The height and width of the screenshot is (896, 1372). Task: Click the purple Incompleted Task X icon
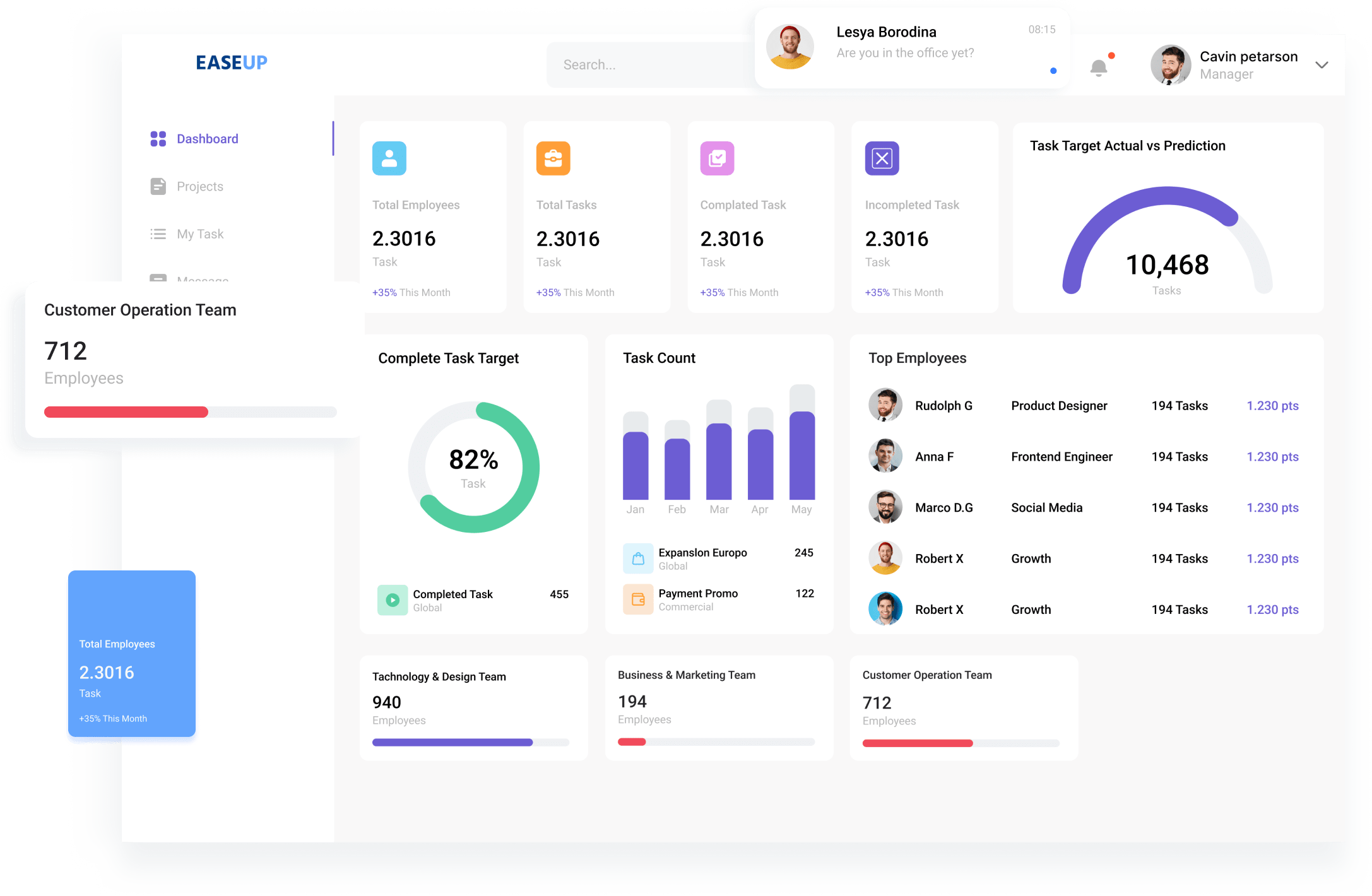(x=882, y=158)
